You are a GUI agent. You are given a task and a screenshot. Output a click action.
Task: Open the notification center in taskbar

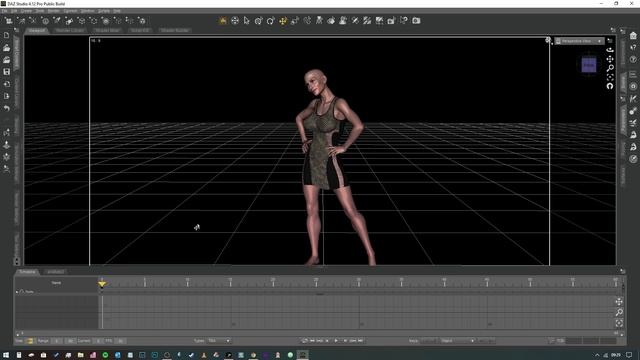coord(629,355)
